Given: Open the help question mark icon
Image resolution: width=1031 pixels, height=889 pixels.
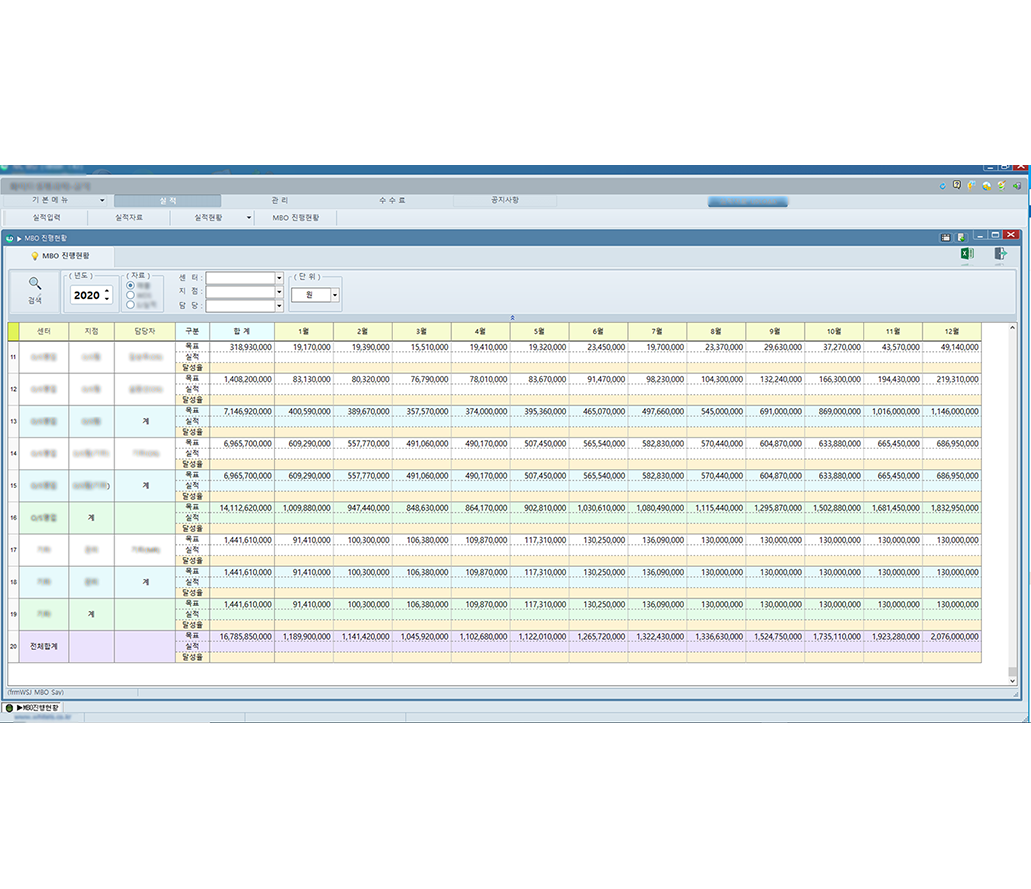Looking at the screenshot, I should [x=957, y=185].
